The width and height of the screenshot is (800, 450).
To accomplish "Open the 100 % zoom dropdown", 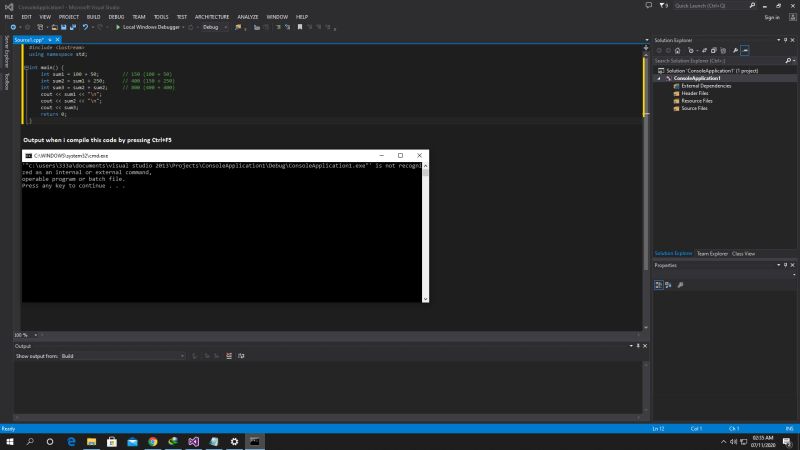I will tap(35, 335).
